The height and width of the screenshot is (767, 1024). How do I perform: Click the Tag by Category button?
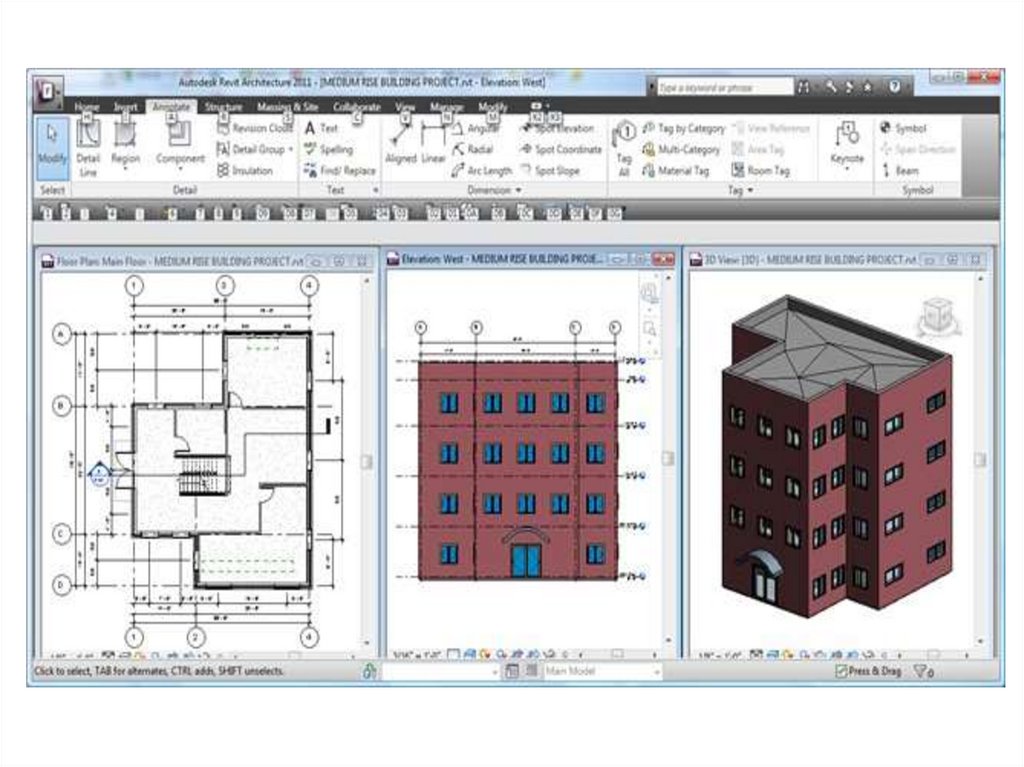pos(683,129)
